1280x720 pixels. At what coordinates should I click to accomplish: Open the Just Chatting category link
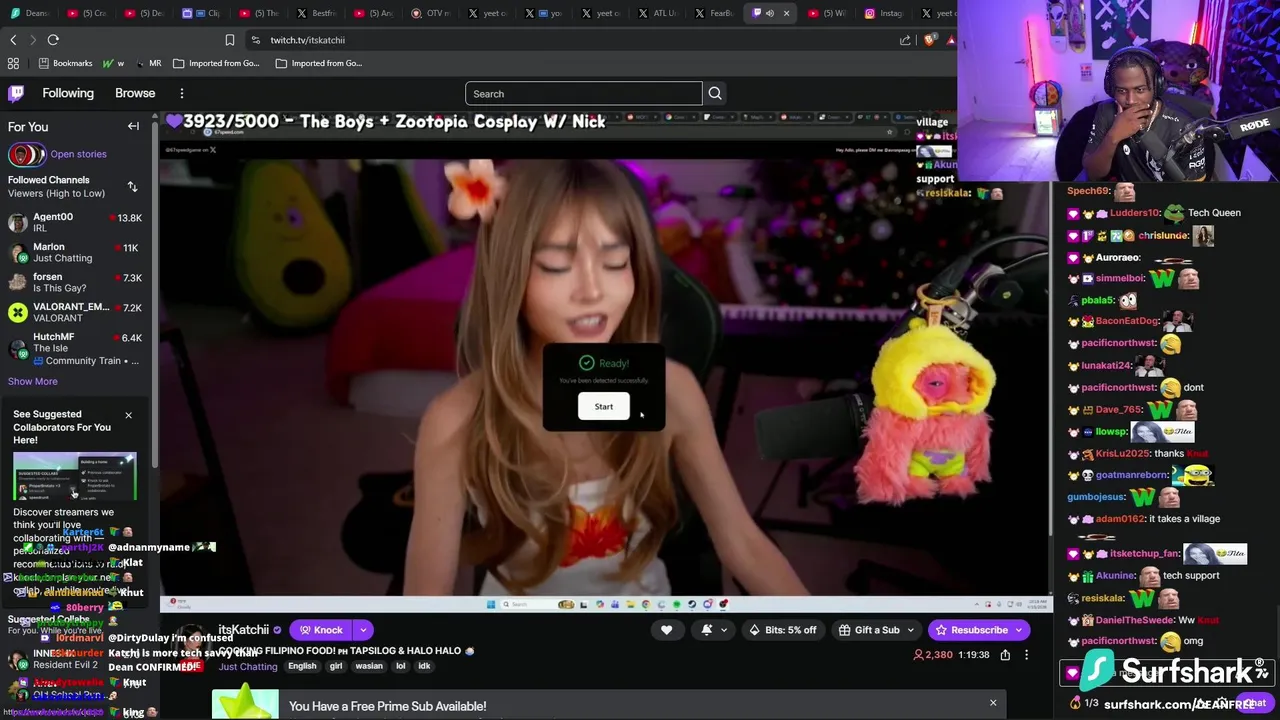pyautogui.click(x=248, y=666)
